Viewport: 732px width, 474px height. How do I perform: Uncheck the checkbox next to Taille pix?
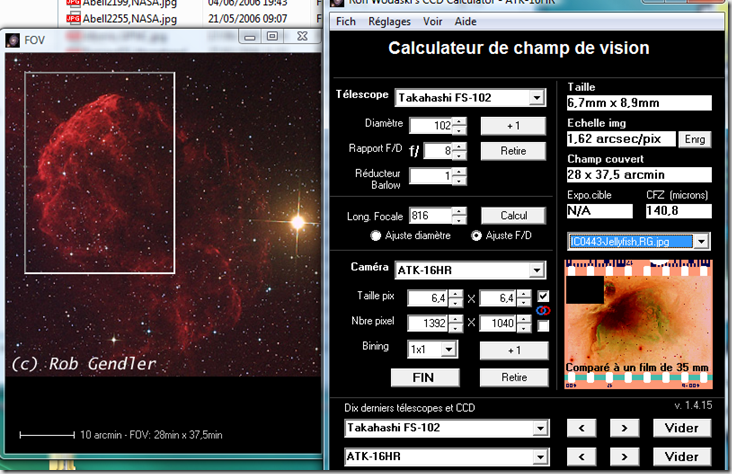click(x=543, y=296)
